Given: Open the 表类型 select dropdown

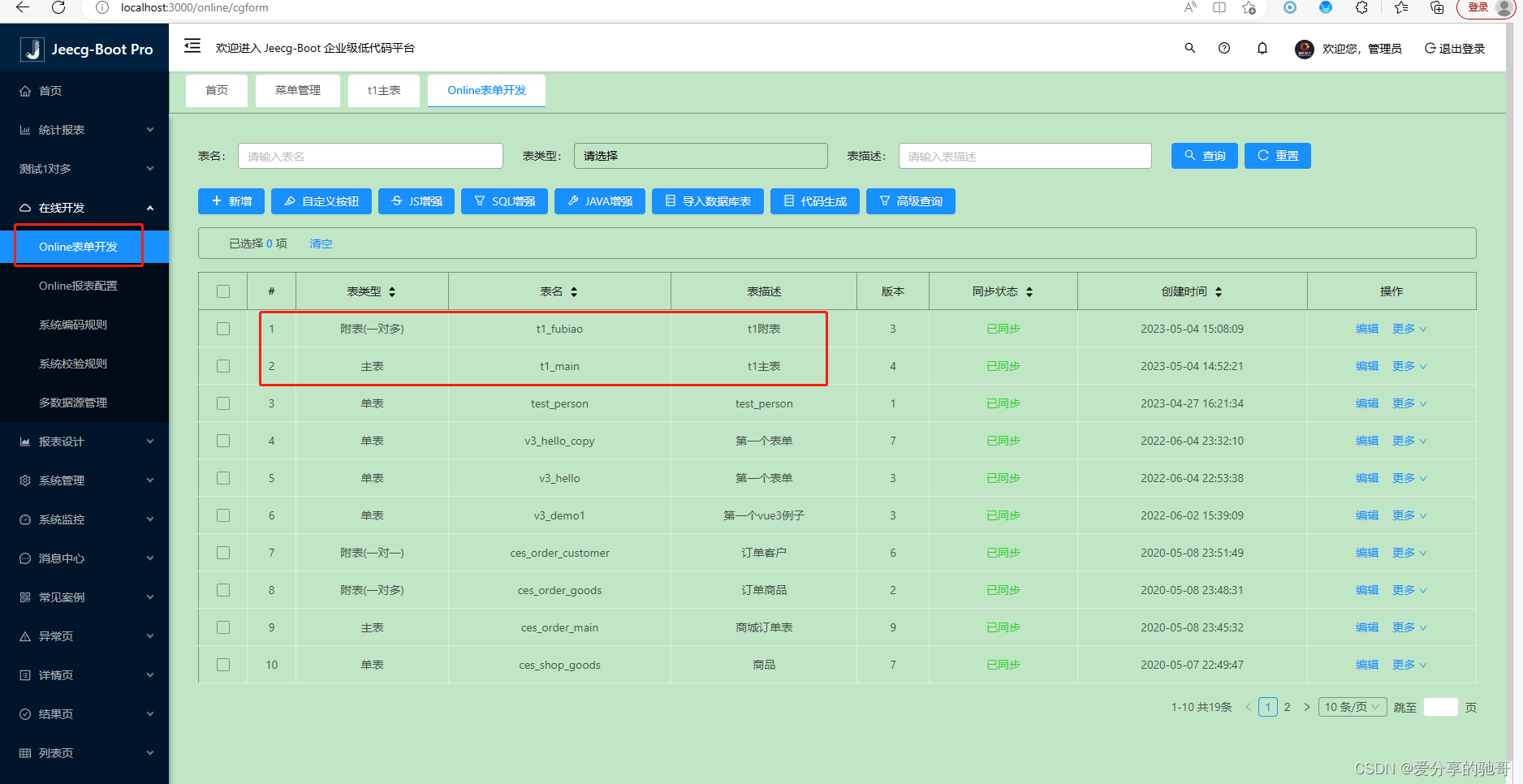Looking at the screenshot, I should [x=701, y=156].
